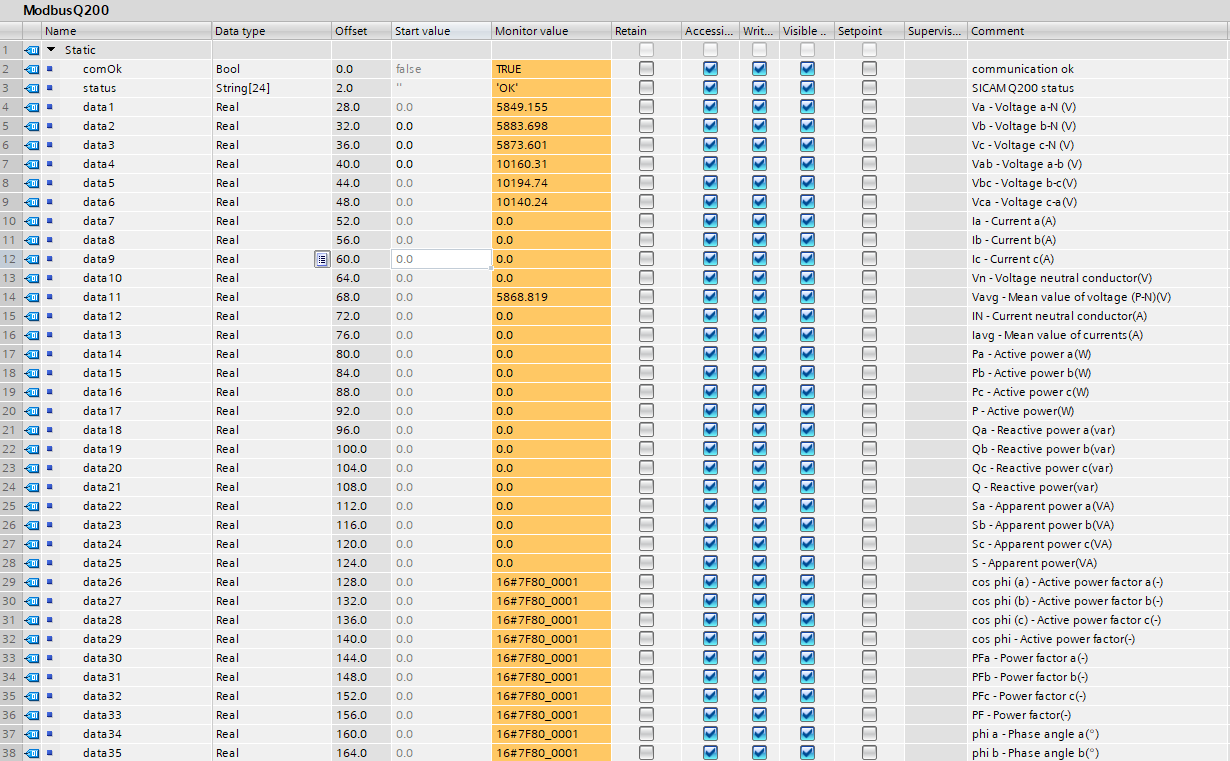The width and height of the screenshot is (1230, 761).
Task: Click the Start value field of data9
Action: [x=440, y=259]
